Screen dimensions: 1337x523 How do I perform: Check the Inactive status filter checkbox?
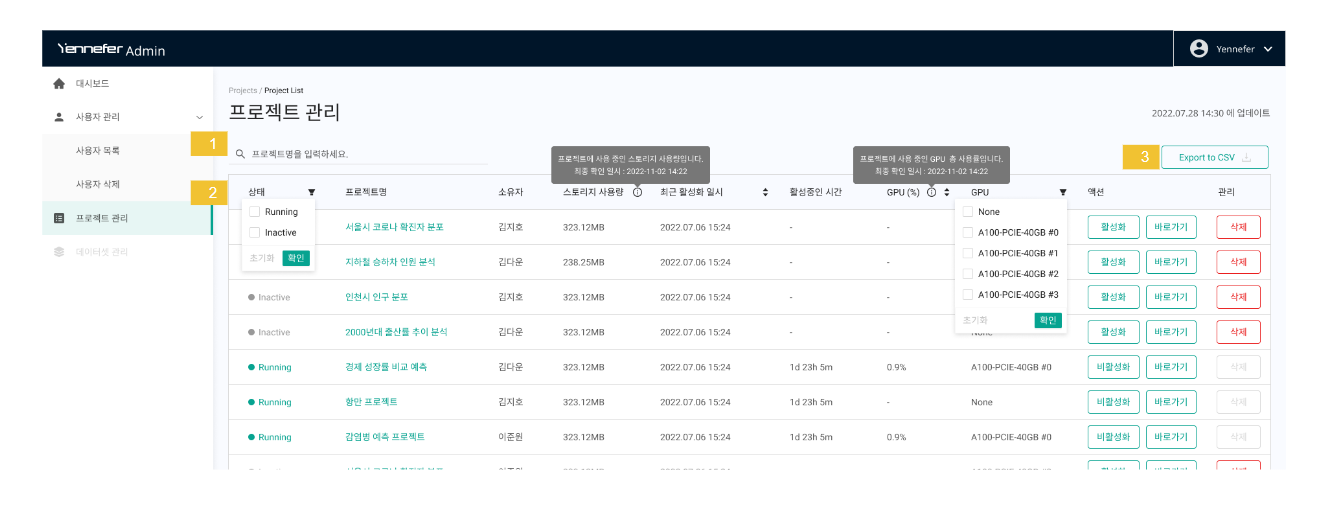tap(255, 233)
